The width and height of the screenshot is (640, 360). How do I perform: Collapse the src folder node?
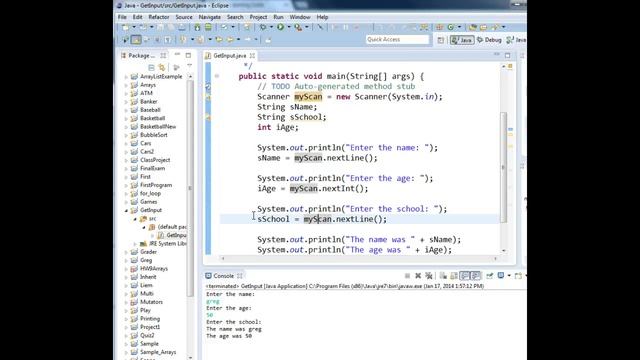coord(135,219)
